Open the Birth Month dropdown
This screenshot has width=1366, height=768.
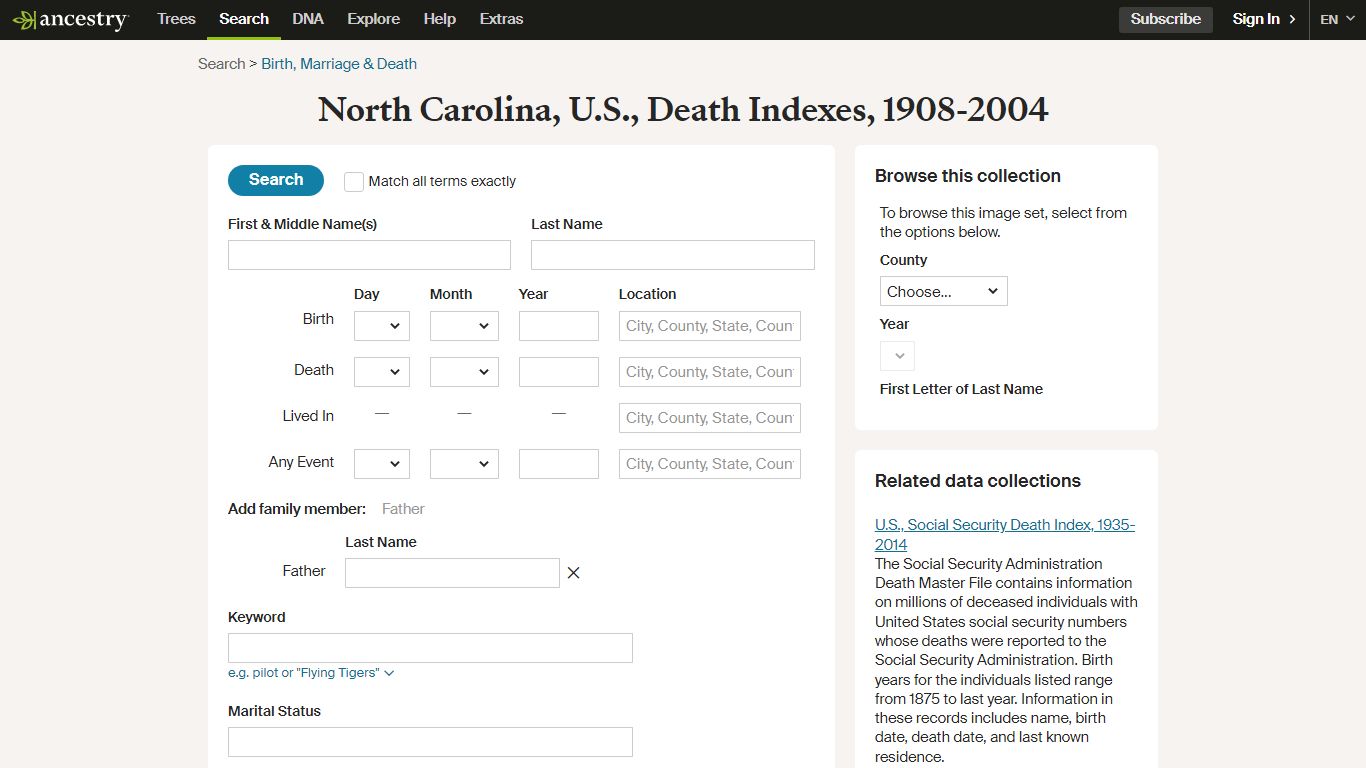click(x=464, y=326)
